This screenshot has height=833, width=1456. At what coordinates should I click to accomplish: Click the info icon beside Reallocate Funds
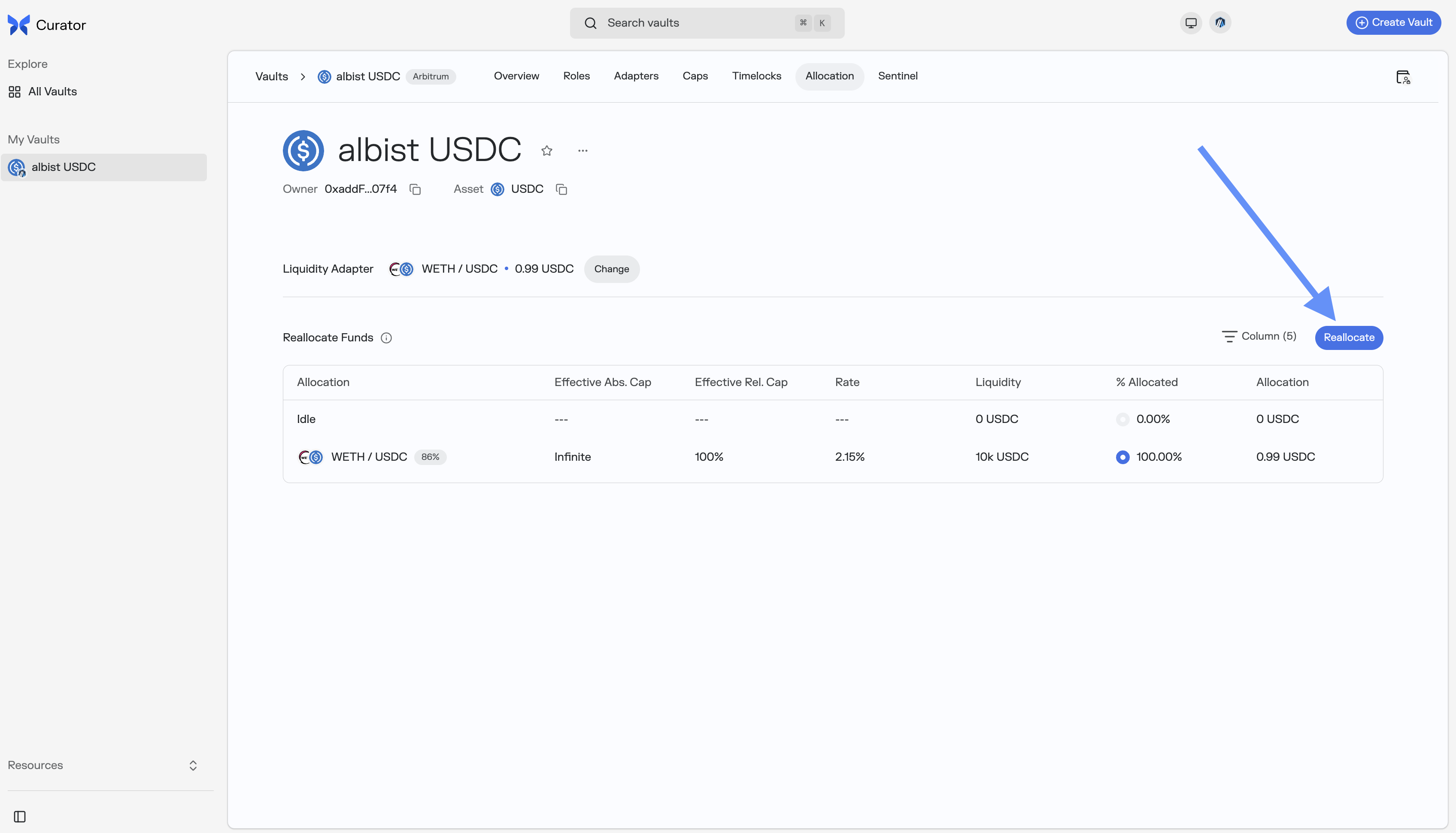[387, 337]
